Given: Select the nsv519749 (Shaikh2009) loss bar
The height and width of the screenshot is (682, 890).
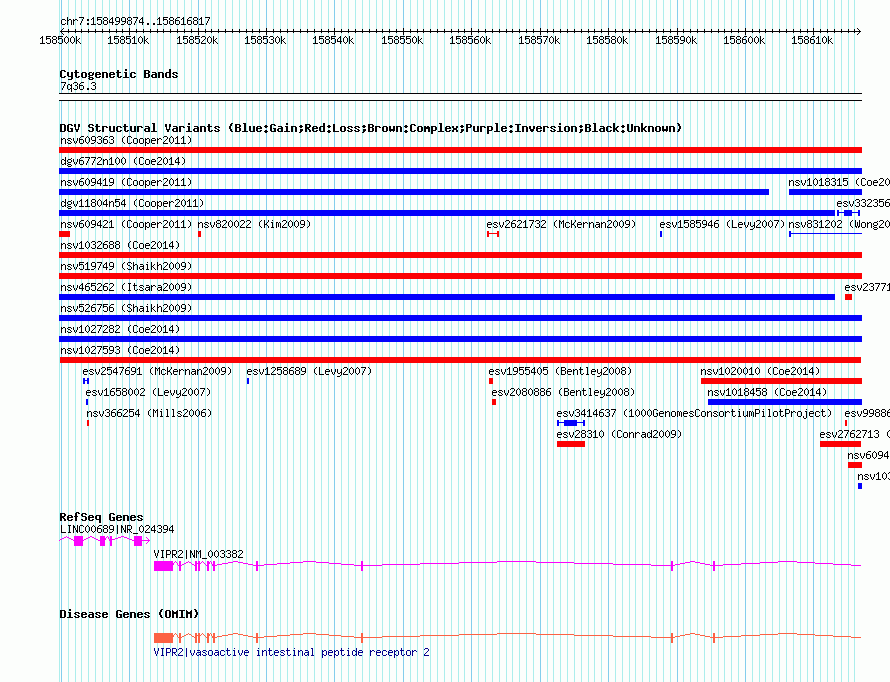Looking at the screenshot, I should 460,276.
